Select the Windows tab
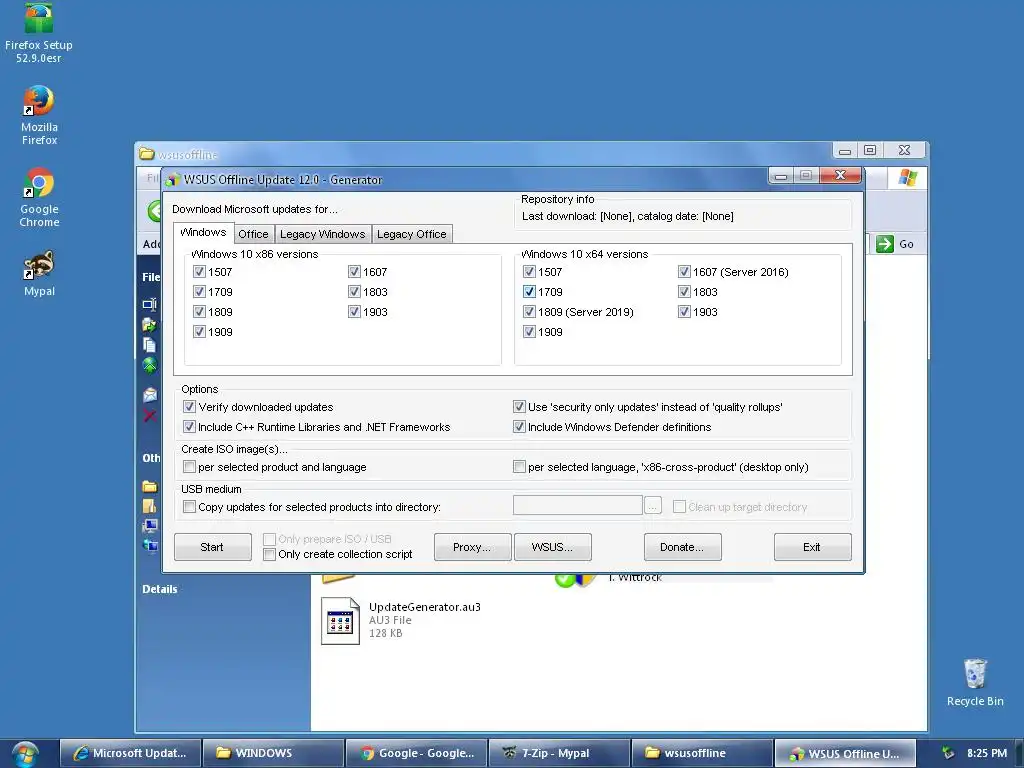Screen dimensions: 1024x768 pyautogui.click(x=203, y=232)
